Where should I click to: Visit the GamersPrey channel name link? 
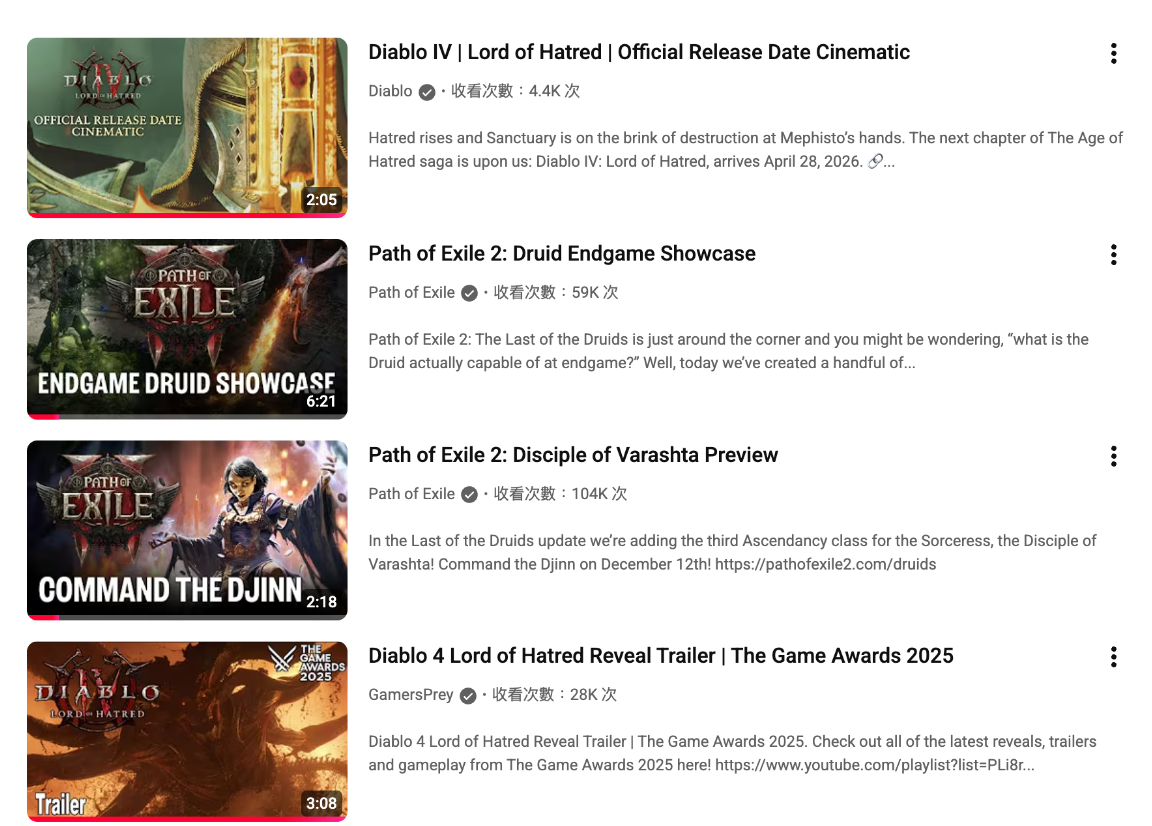pyautogui.click(x=411, y=694)
